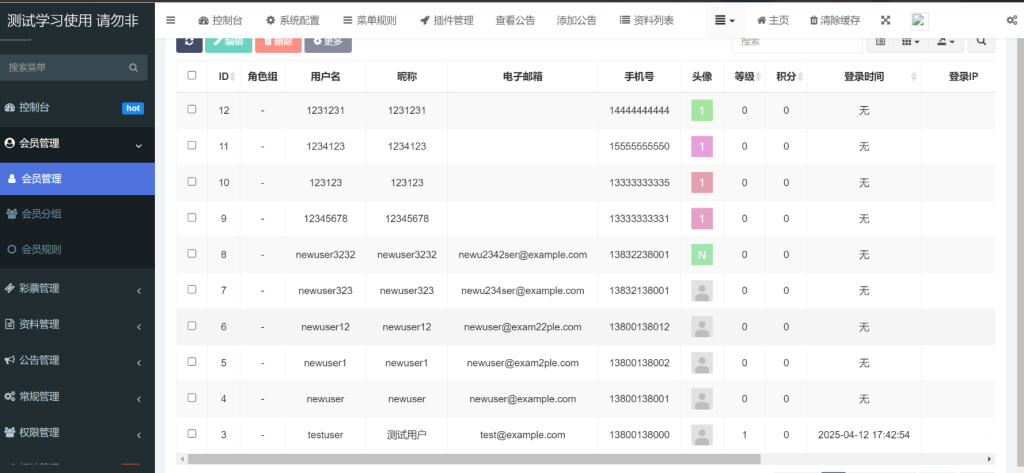Click the horizontal scrollbar thumb under the table

pos(474,459)
